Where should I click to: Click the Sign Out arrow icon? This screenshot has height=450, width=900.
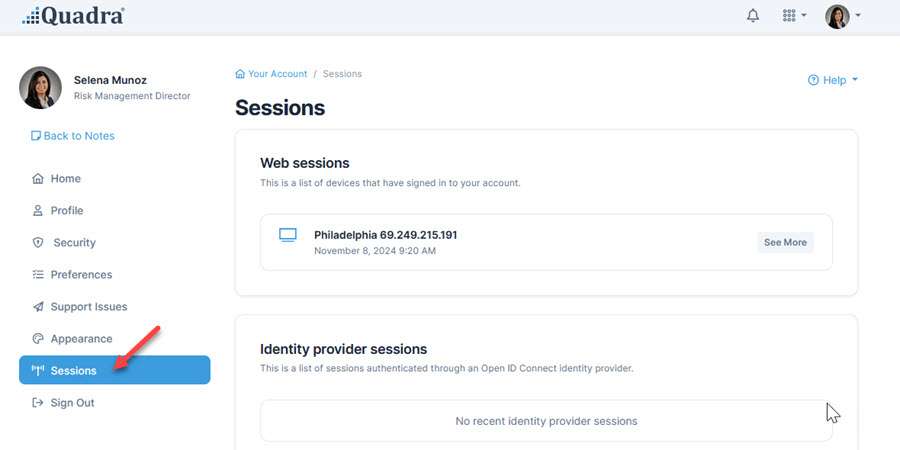[38, 403]
